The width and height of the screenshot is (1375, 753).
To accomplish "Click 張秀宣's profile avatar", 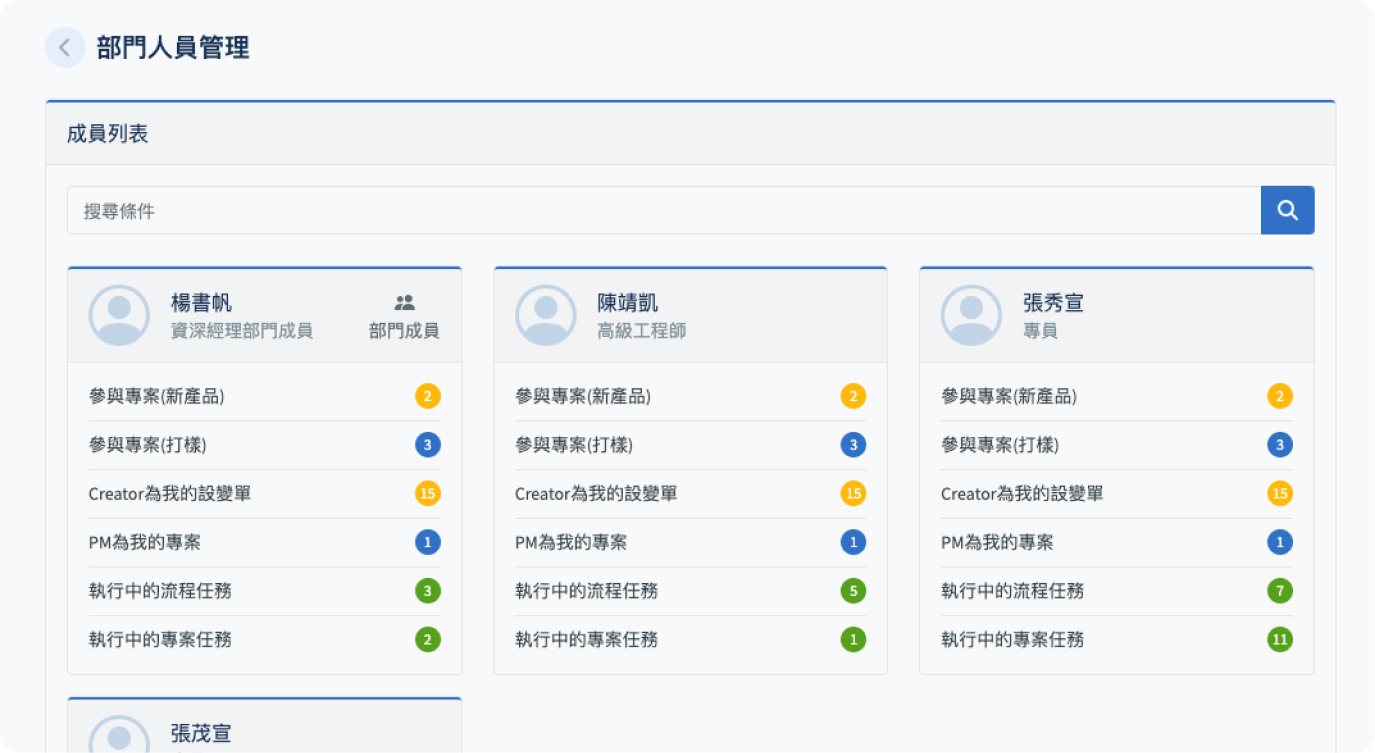I will coord(971,315).
